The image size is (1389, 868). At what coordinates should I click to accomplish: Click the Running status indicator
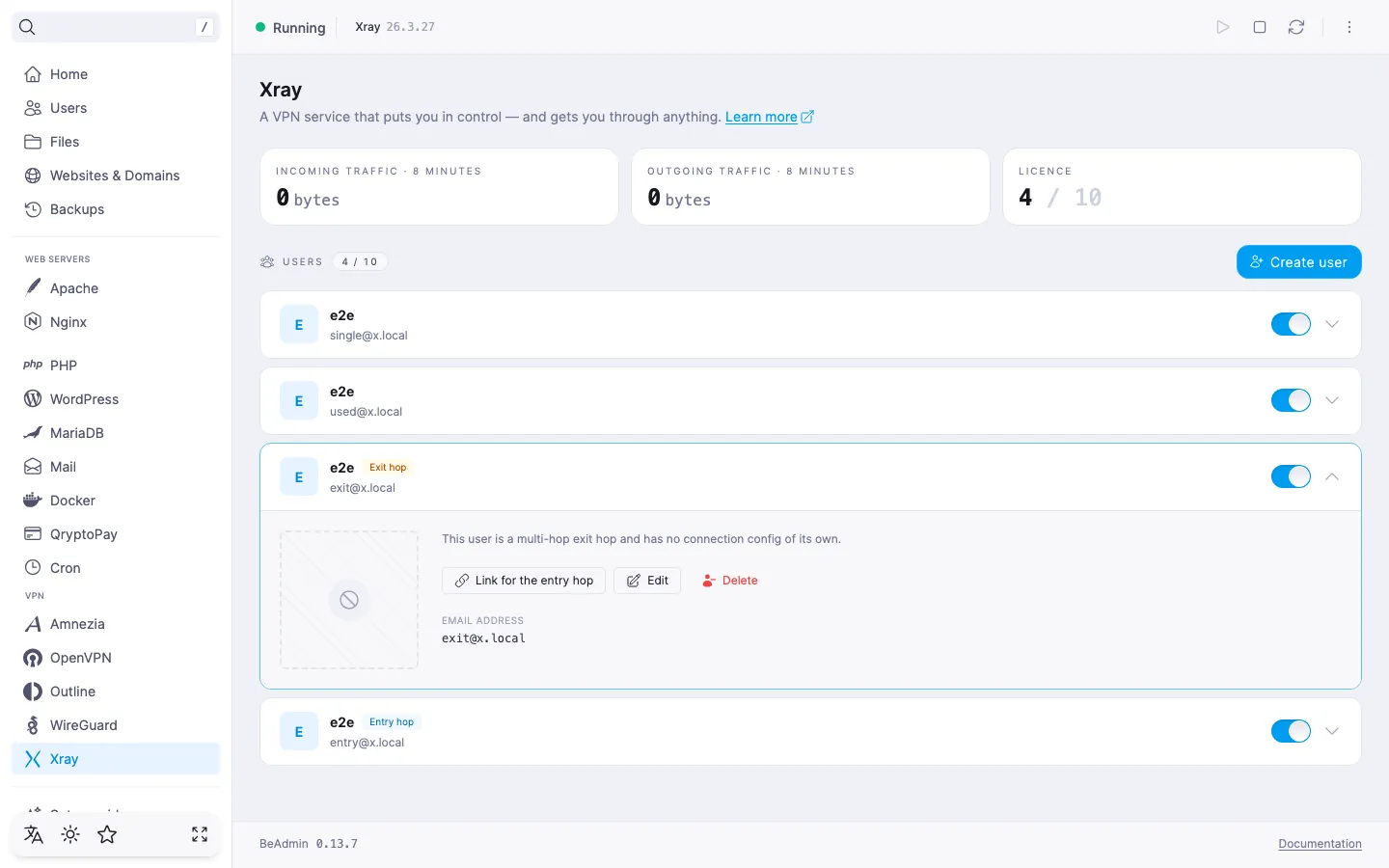click(x=290, y=27)
